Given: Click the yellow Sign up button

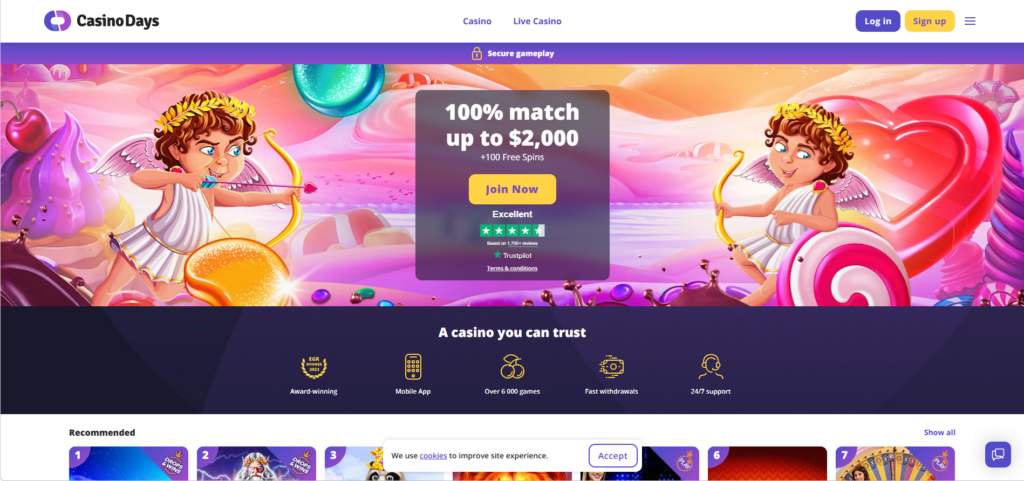Looking at the screenshot, I should pos(929,21).
